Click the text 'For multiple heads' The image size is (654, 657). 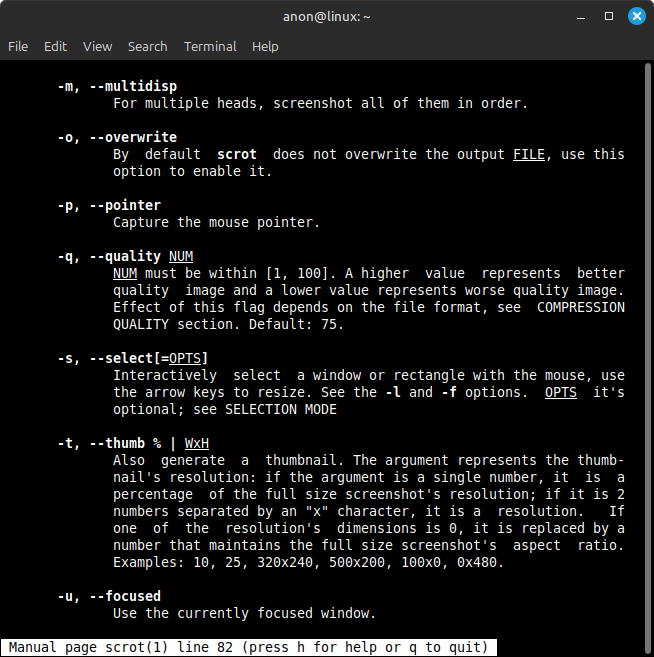click(185, 103)
